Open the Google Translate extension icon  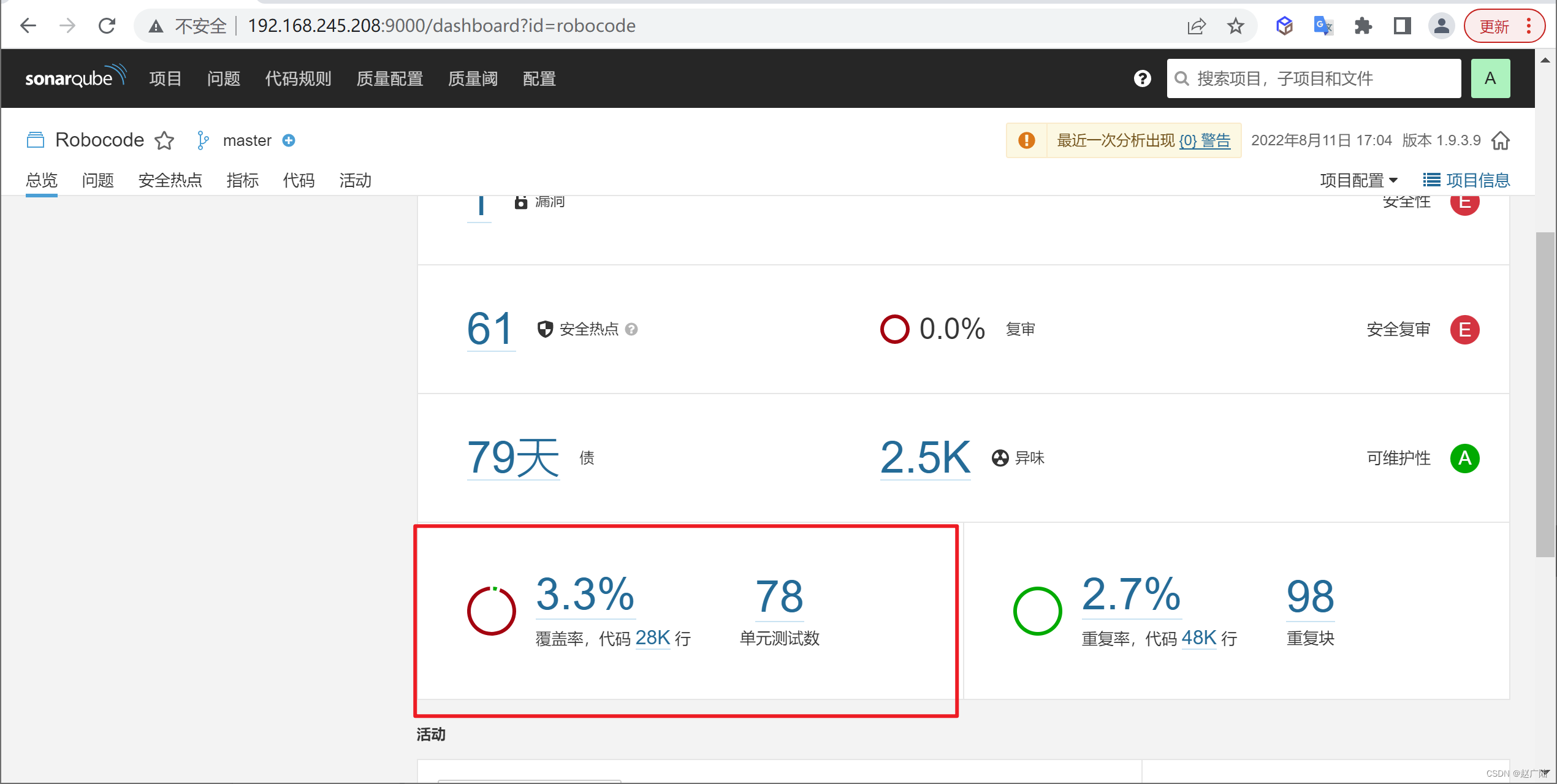click(x=1323, y=26)
